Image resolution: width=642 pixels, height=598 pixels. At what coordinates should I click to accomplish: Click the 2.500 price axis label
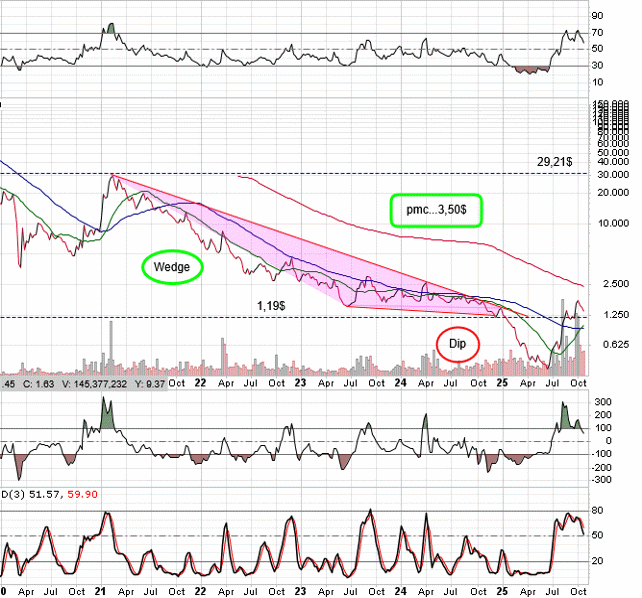[x=609, y=284]
